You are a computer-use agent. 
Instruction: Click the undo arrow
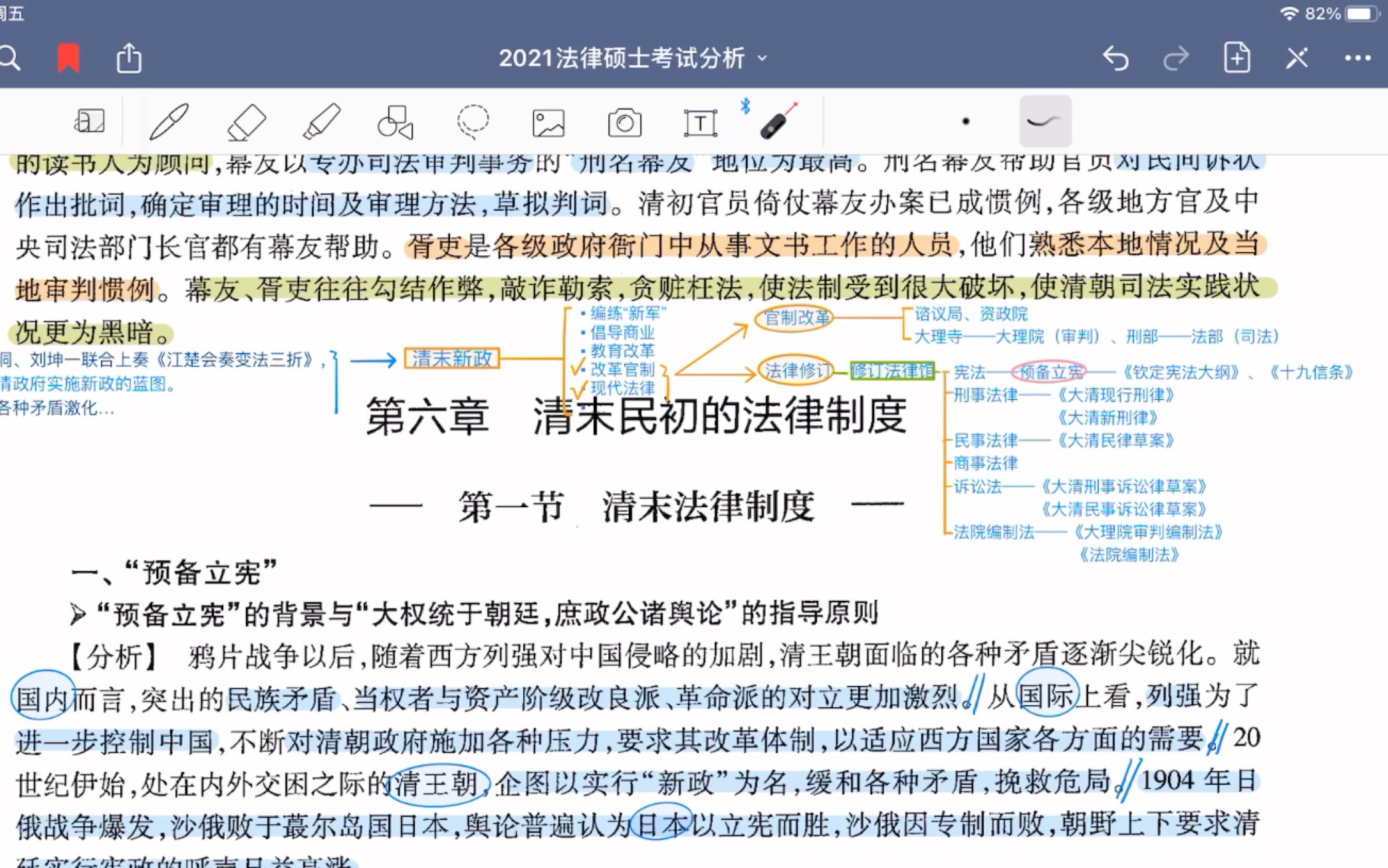1115,58
